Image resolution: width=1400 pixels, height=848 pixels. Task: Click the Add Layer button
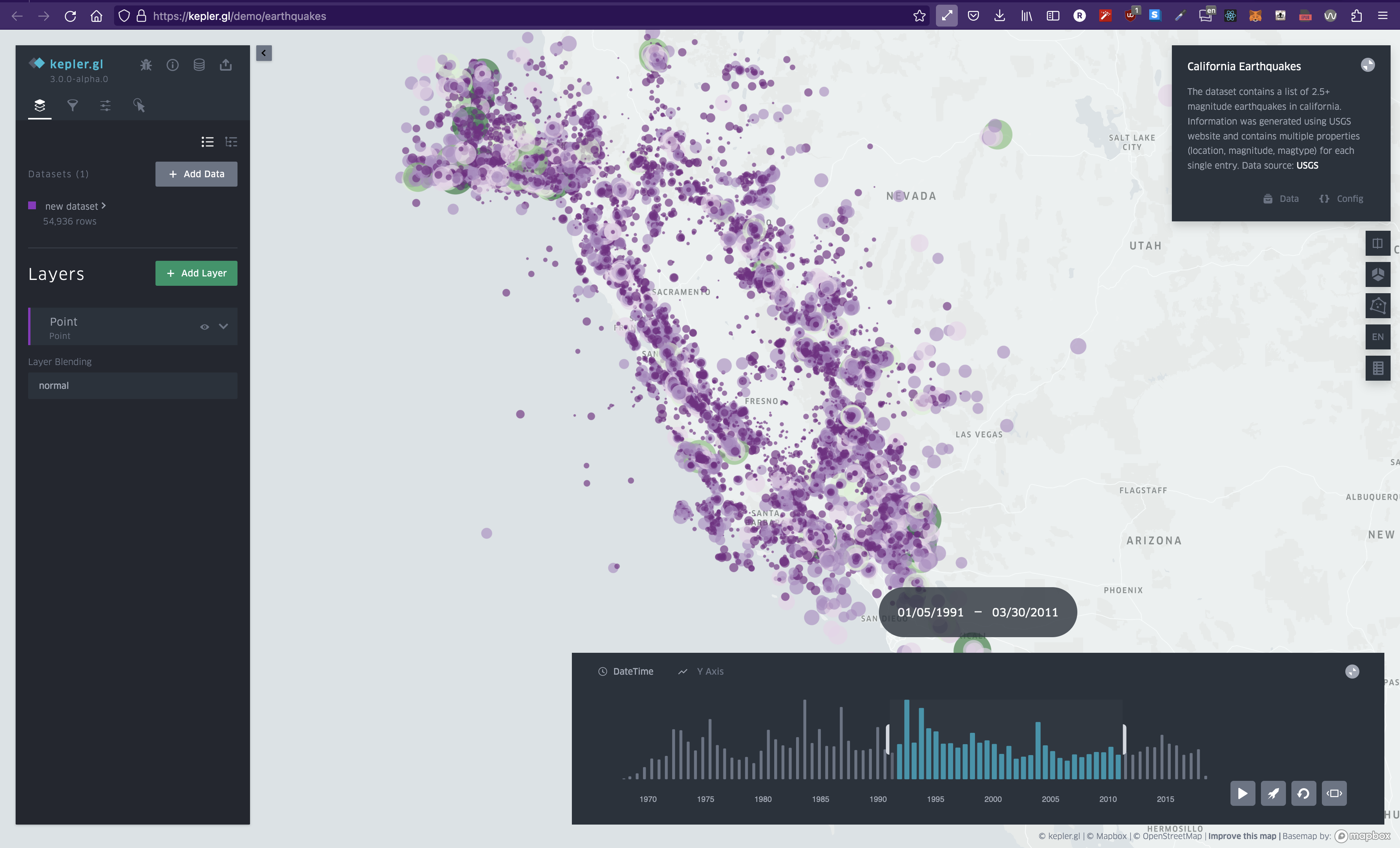click(x=196, y=273)
